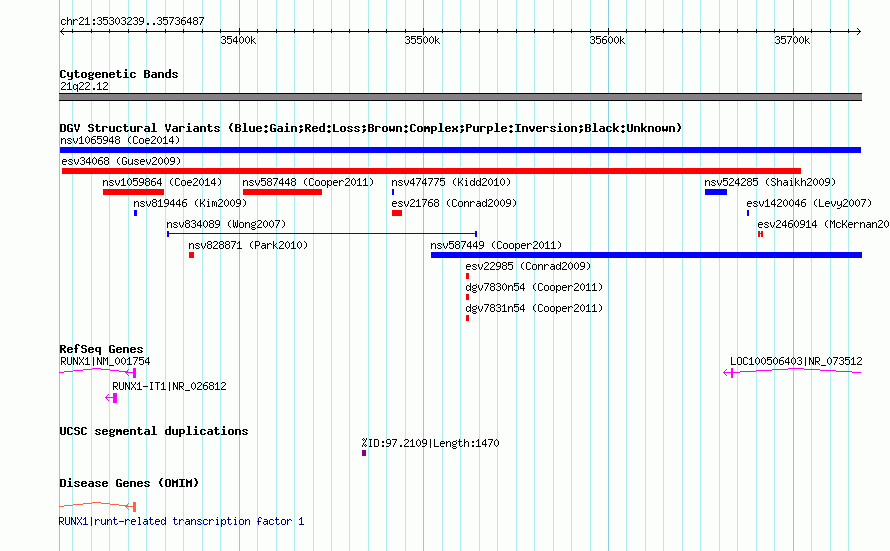The image size is (890, 551).
Task: Click the dgv7830n54 red marker
Action: (x=467, y=297)
